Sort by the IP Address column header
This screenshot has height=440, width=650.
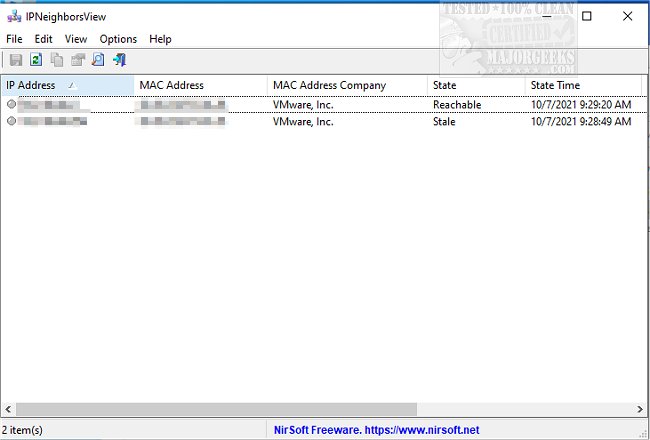(68, 85)
